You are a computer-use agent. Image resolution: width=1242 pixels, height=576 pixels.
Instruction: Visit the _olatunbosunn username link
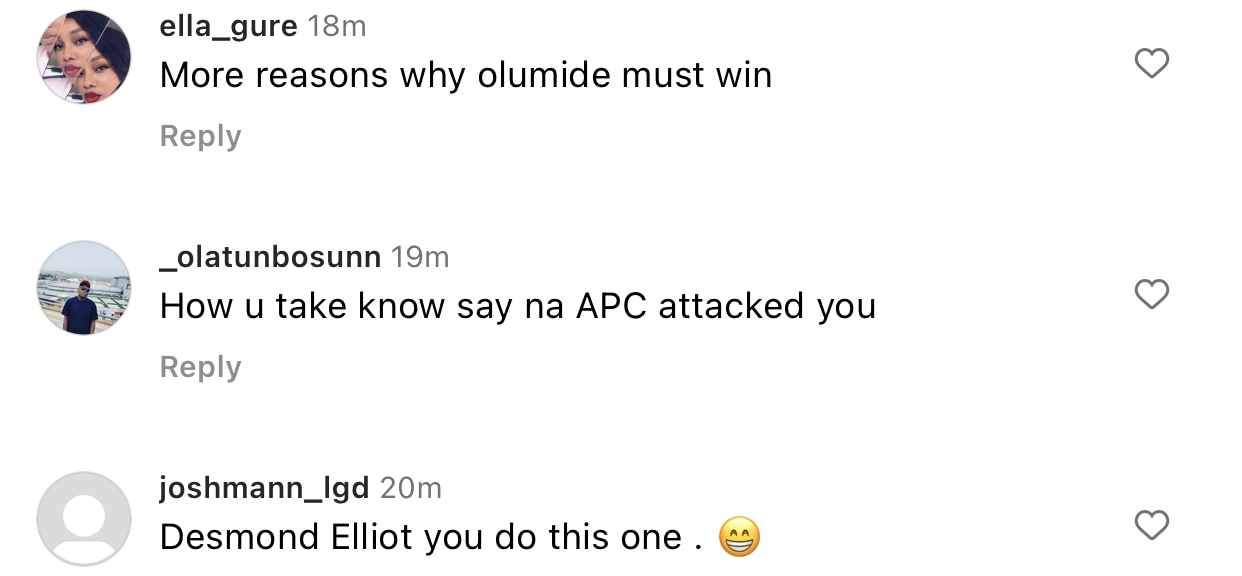[x=270, y=257]
